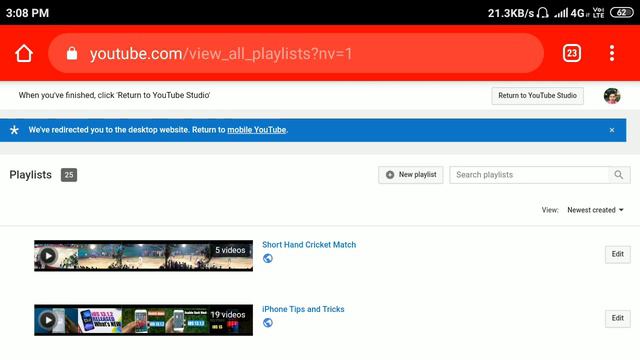640x360 pixels.
Task: Dismiss the blue redirect notification banner
Action: (x=611, y=130)
